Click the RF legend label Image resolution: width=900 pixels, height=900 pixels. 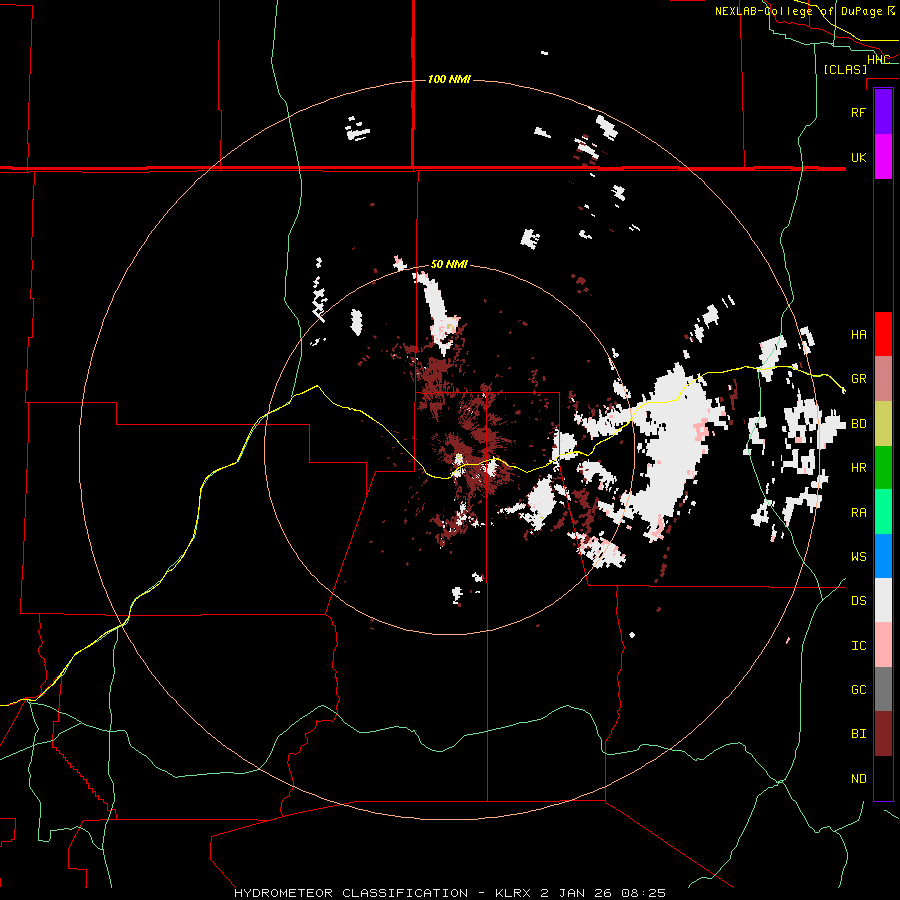pyautogui.click(x=858, y=112)
